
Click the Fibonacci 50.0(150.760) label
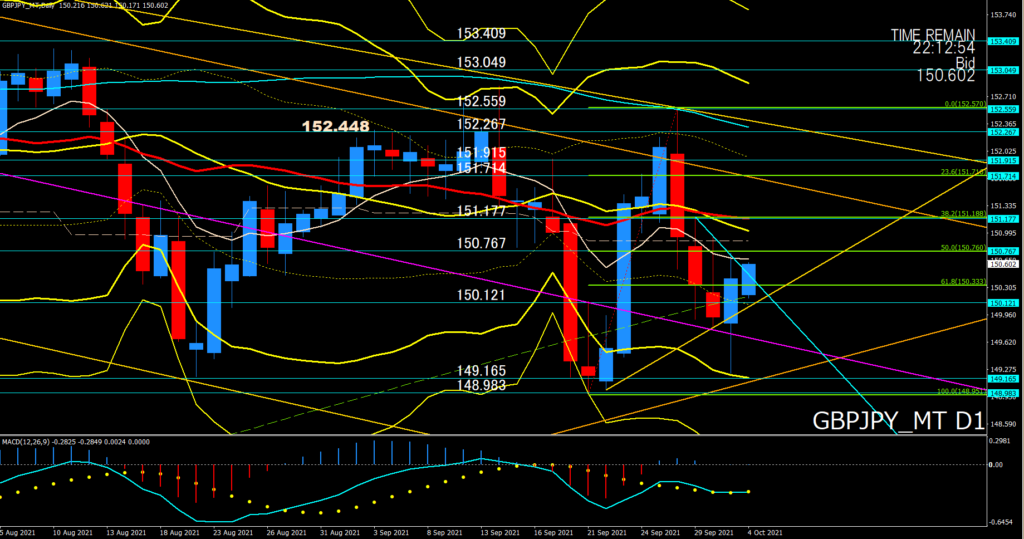point(963,248)
